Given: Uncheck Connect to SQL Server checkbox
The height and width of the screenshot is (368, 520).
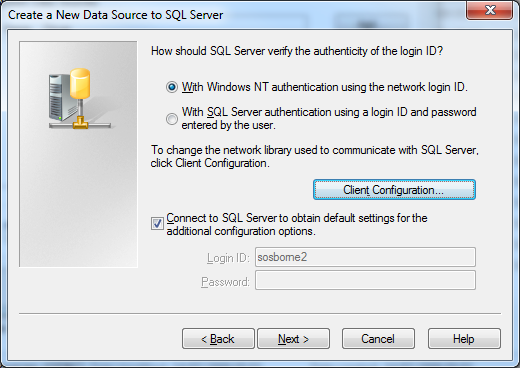Looking at the screenshot, I should (x=157, y=223).
